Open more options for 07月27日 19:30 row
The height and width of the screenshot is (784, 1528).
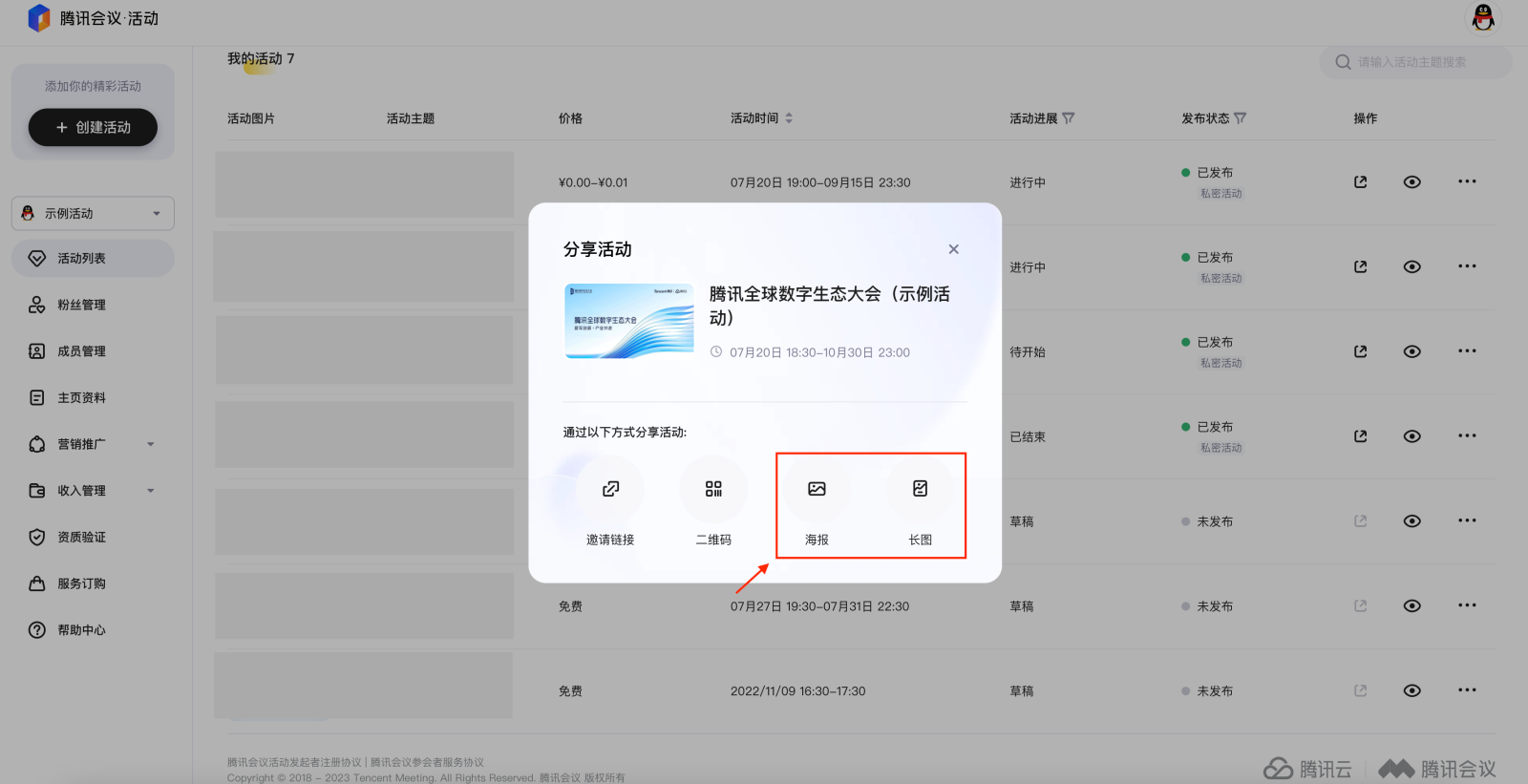1467,605
